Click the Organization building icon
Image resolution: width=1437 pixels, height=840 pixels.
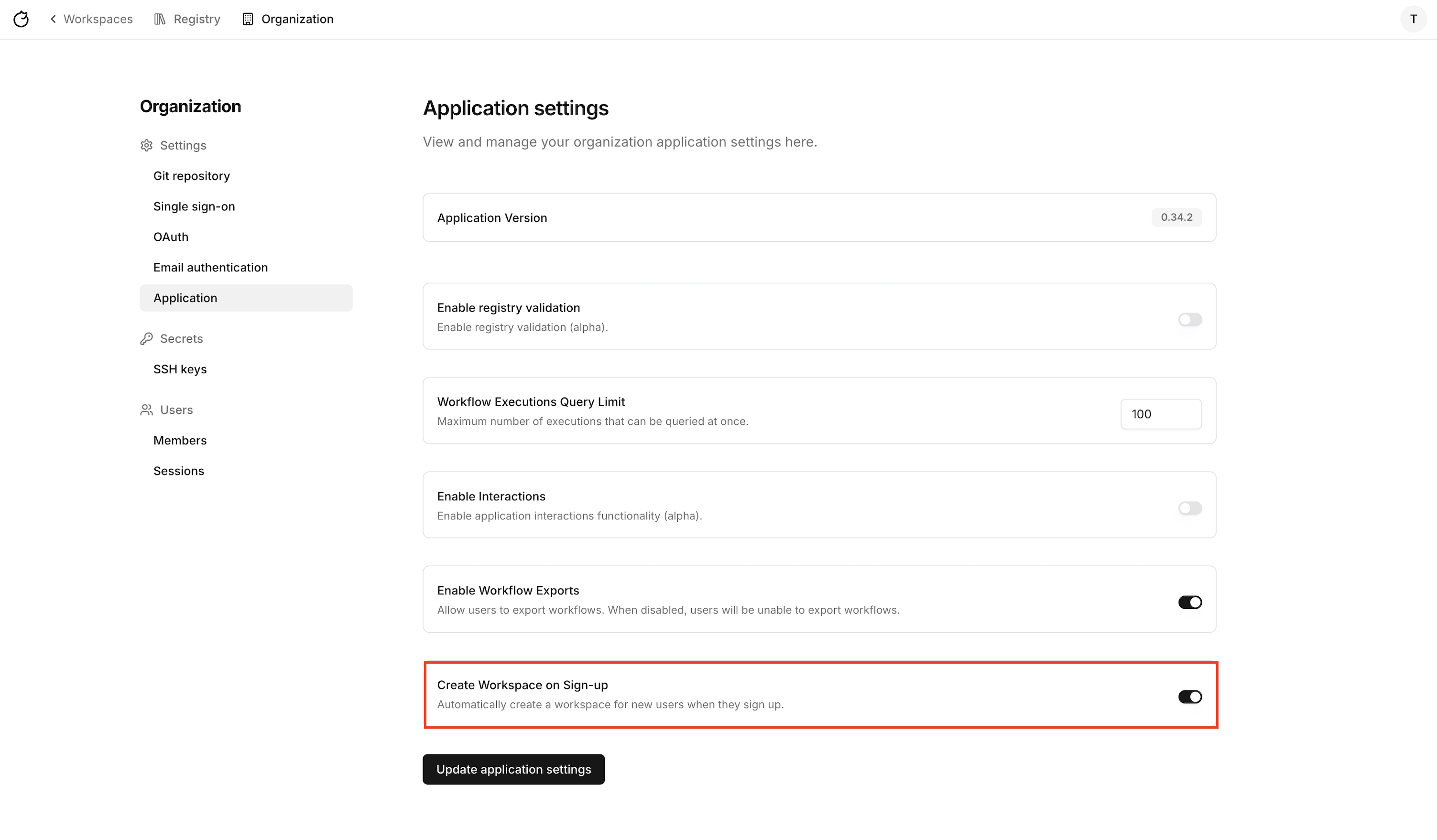(x=248, y=20)
